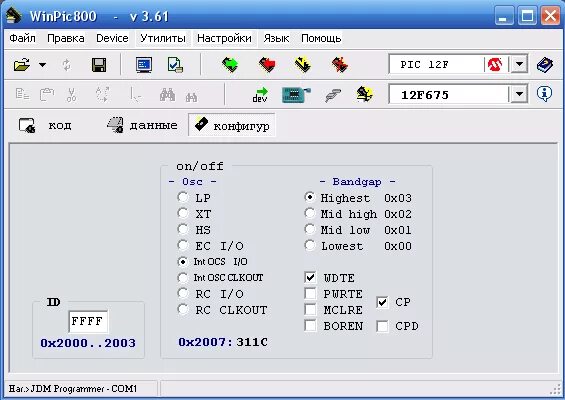
Task: Click the grayed paste clipboard icon
Action: coord(47,94)
